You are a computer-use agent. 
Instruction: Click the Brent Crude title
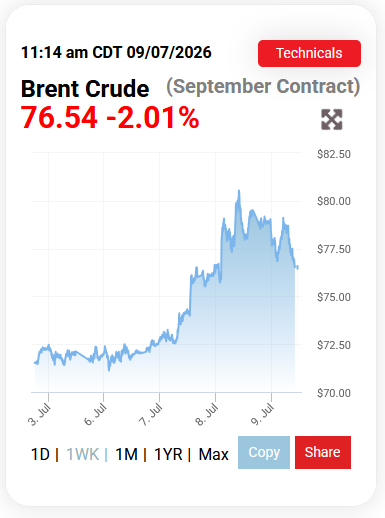pyautogui.click(x=85, y=89)
